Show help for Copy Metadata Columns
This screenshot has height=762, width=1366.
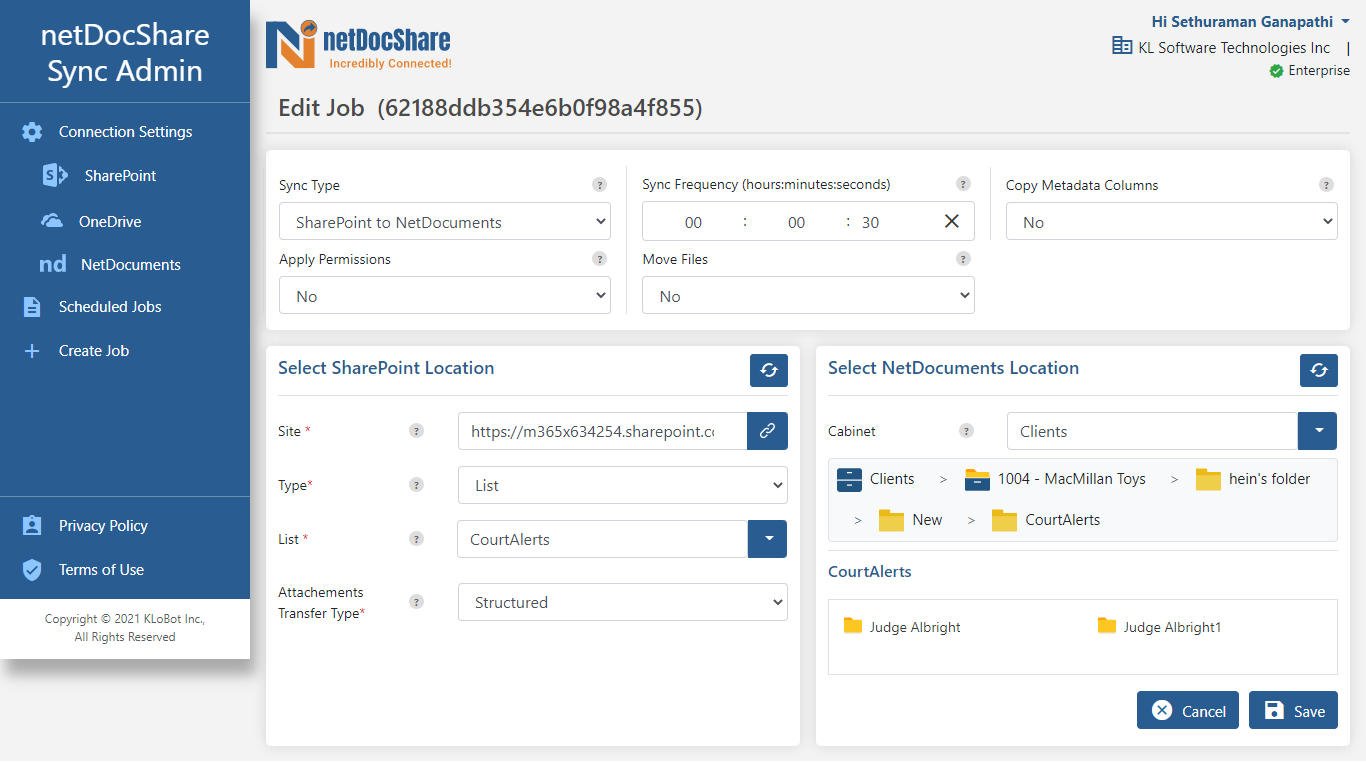pos(1326,185)
